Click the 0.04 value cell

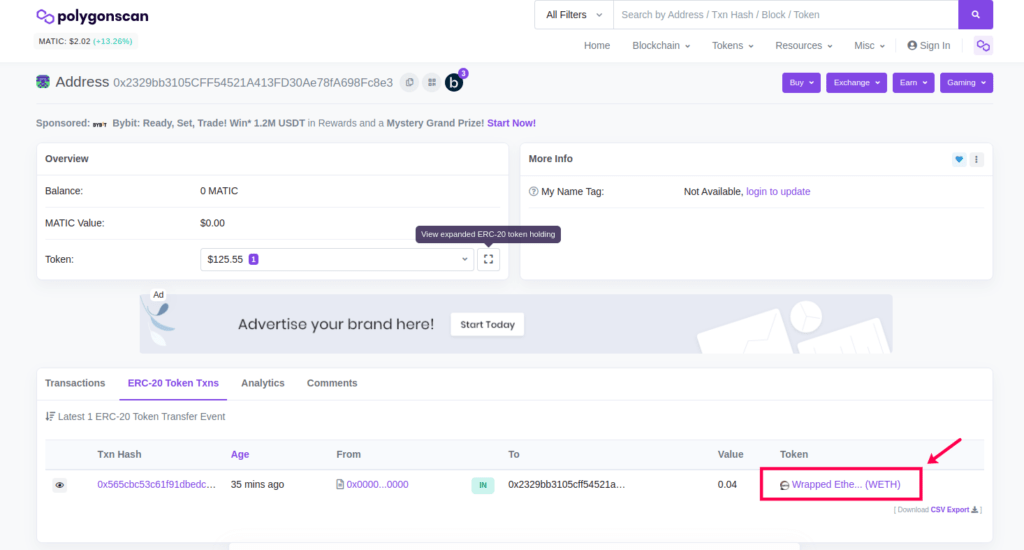pyautogui.click(x=727, y=485)
